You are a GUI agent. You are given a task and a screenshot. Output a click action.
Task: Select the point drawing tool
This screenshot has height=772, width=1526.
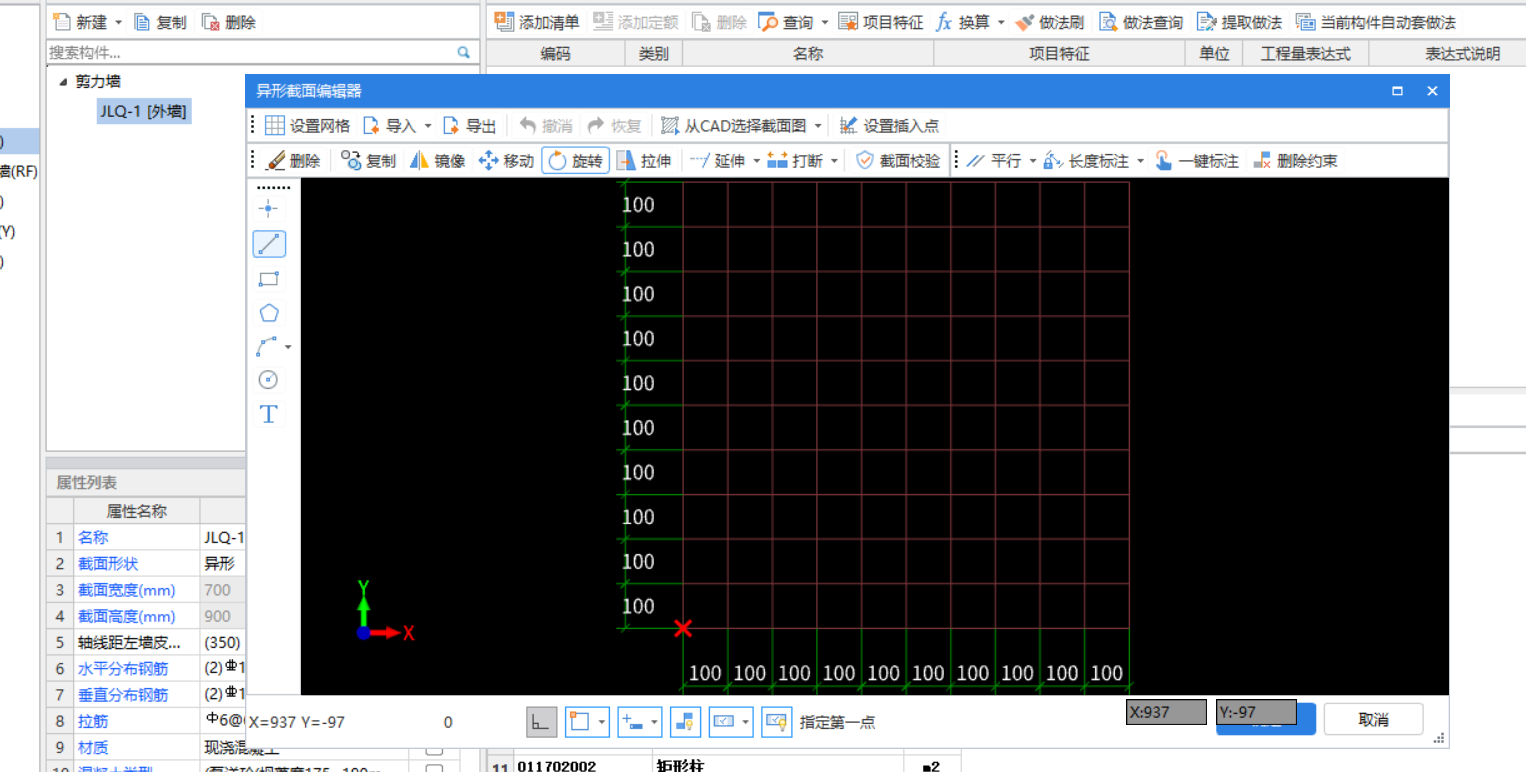click(x=269, y=208)
